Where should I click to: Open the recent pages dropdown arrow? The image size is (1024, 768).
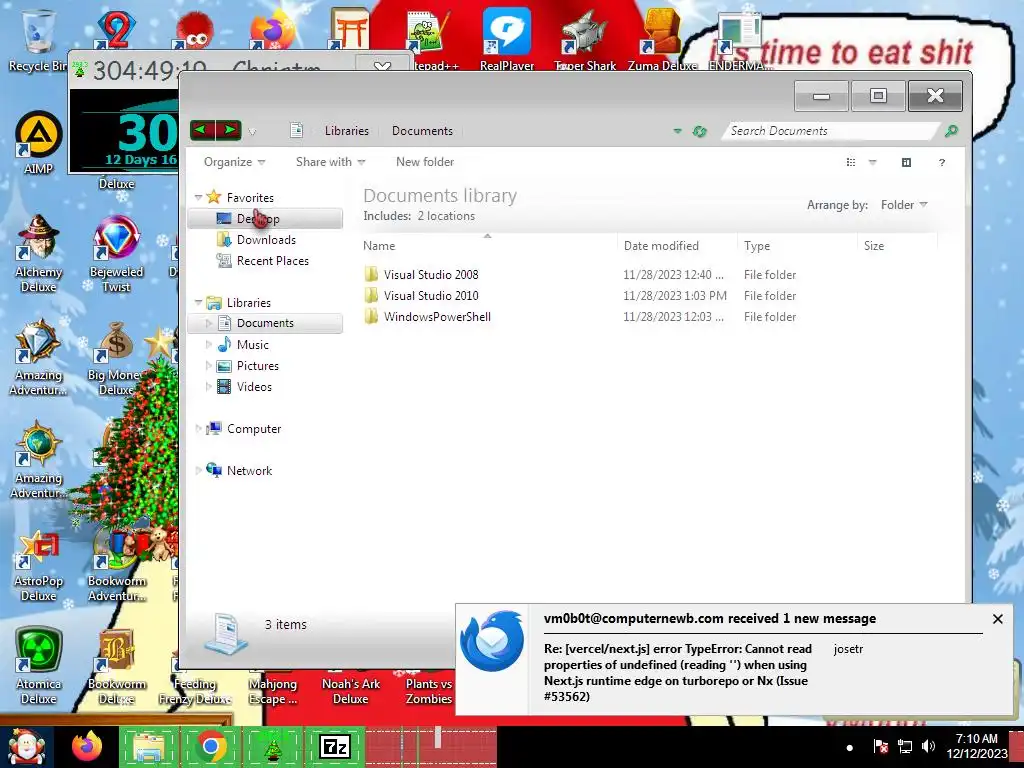point(252,131)
